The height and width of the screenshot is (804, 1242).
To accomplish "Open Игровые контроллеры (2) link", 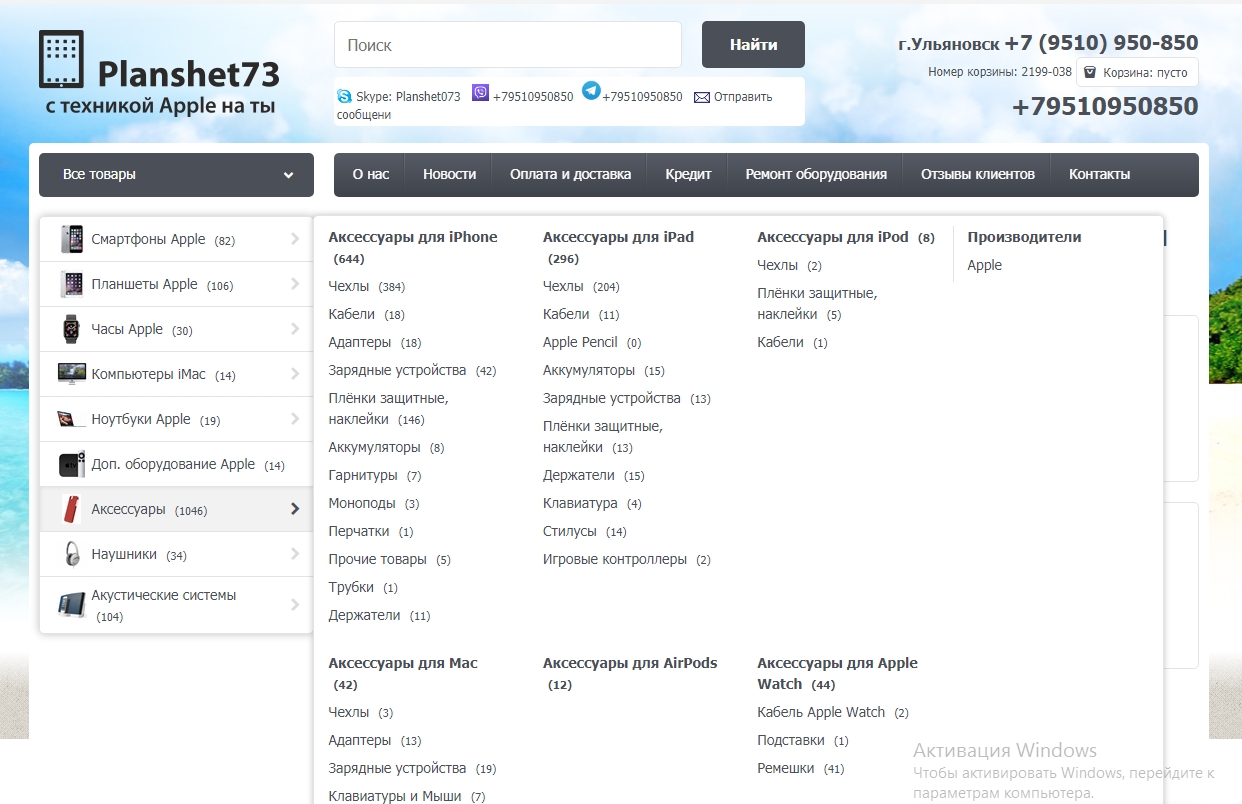I will tap(627, 559).
